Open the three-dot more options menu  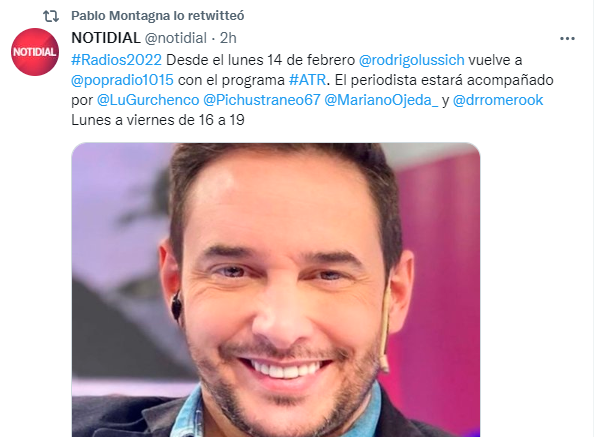(567, 39)
